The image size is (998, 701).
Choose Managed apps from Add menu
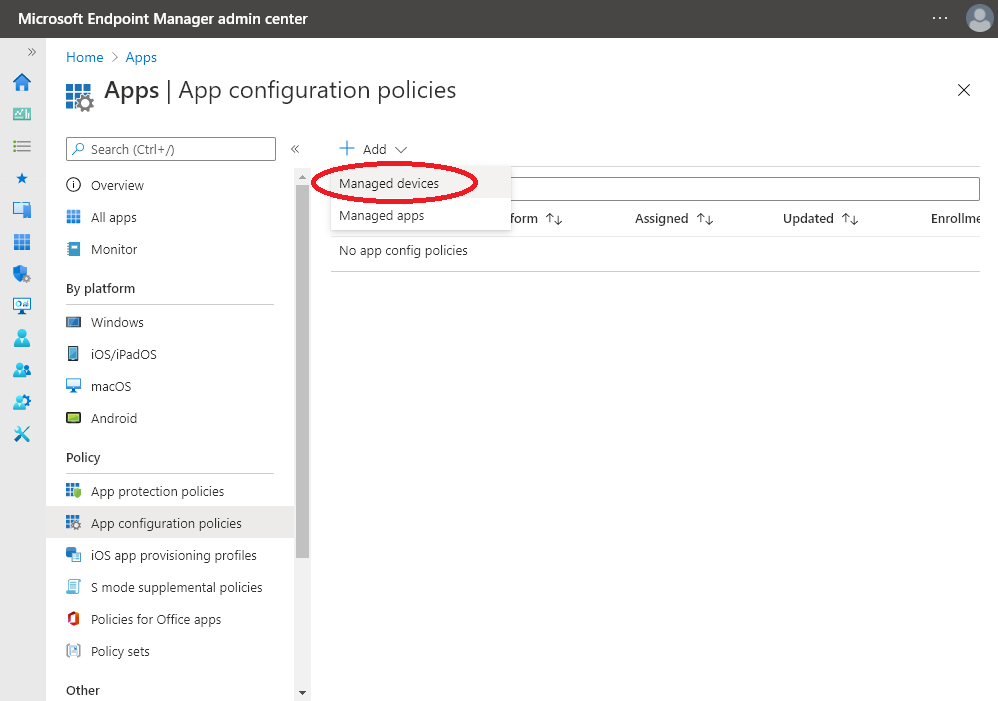point(421,215)
